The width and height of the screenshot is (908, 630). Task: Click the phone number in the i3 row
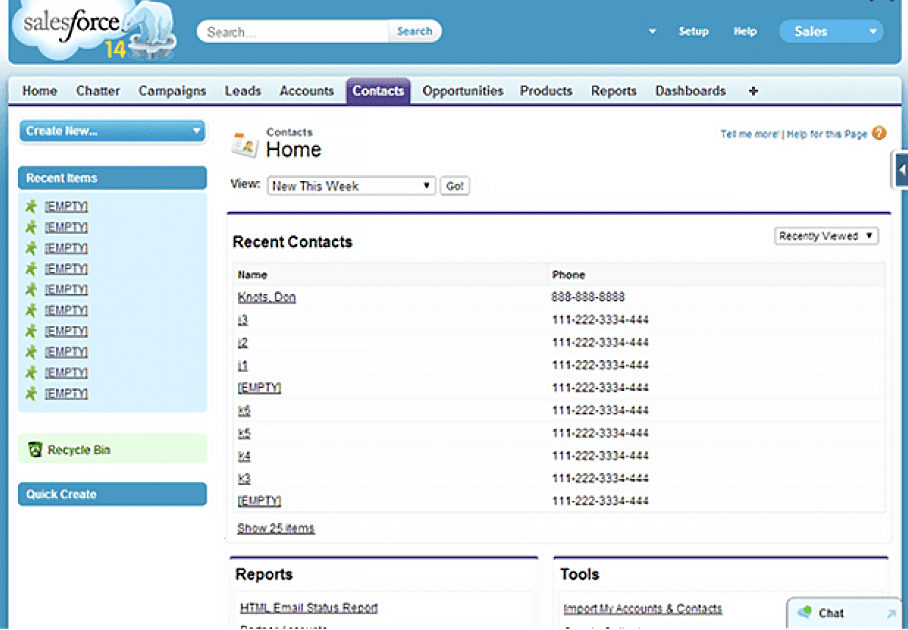[x=600, y=320]
